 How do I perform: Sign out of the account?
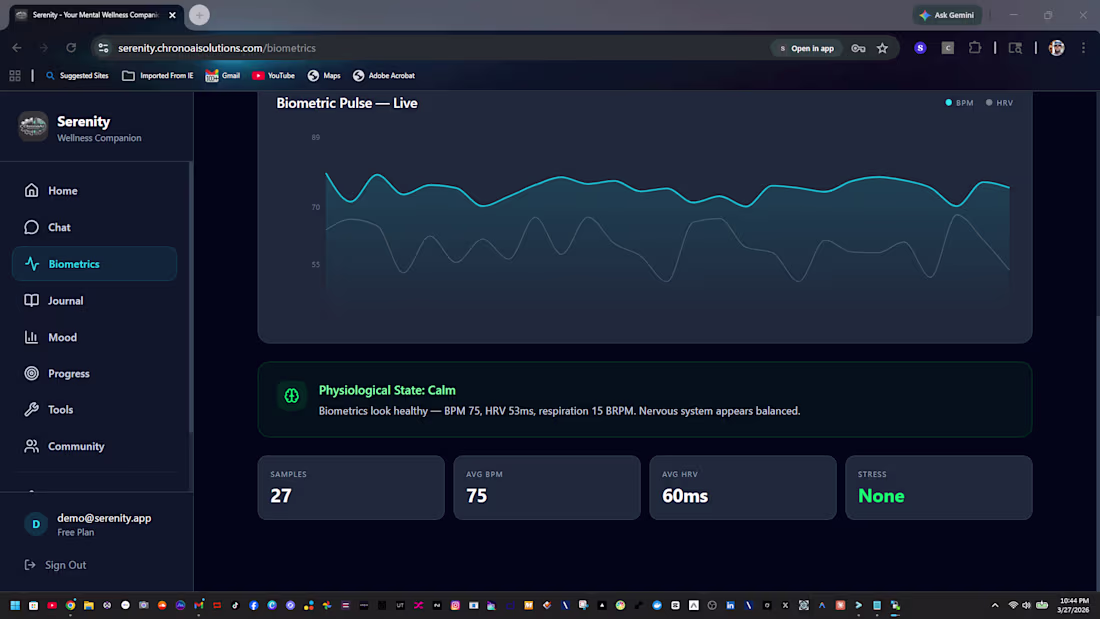point(55,565)
